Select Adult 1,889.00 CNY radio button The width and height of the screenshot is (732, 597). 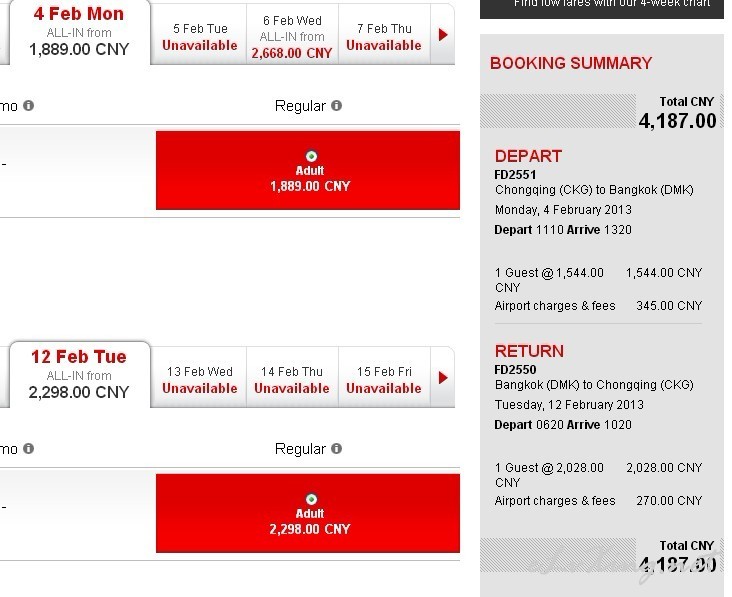(x=311, y=156)
